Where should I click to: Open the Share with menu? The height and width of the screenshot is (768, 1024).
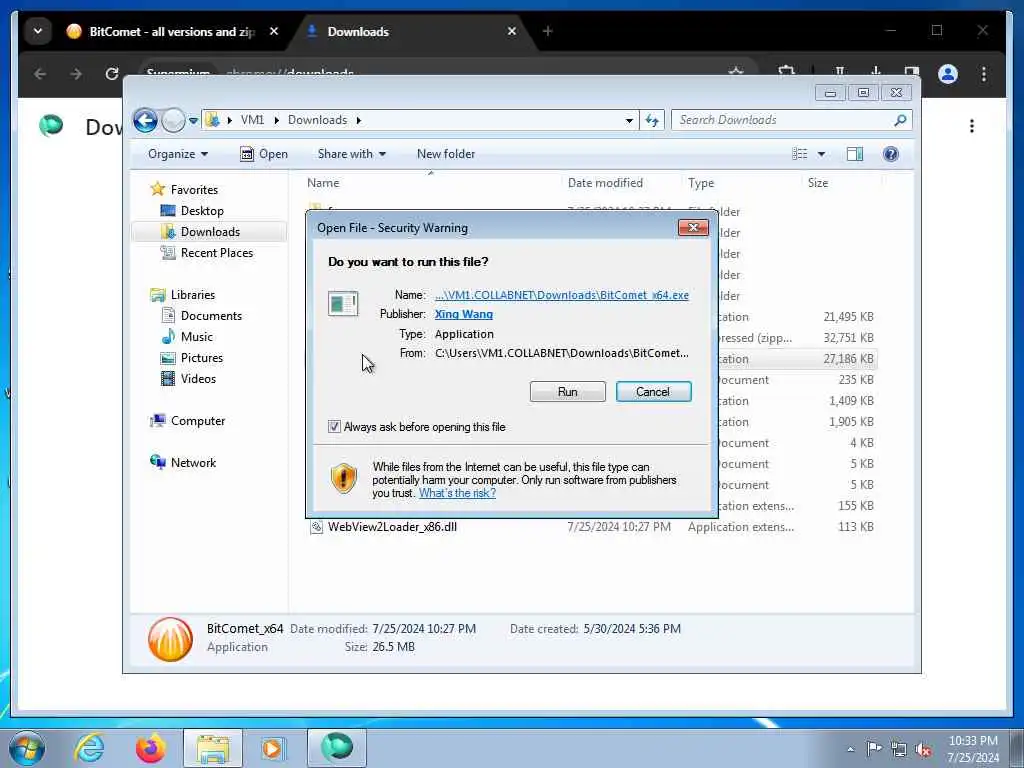[351, 154]
